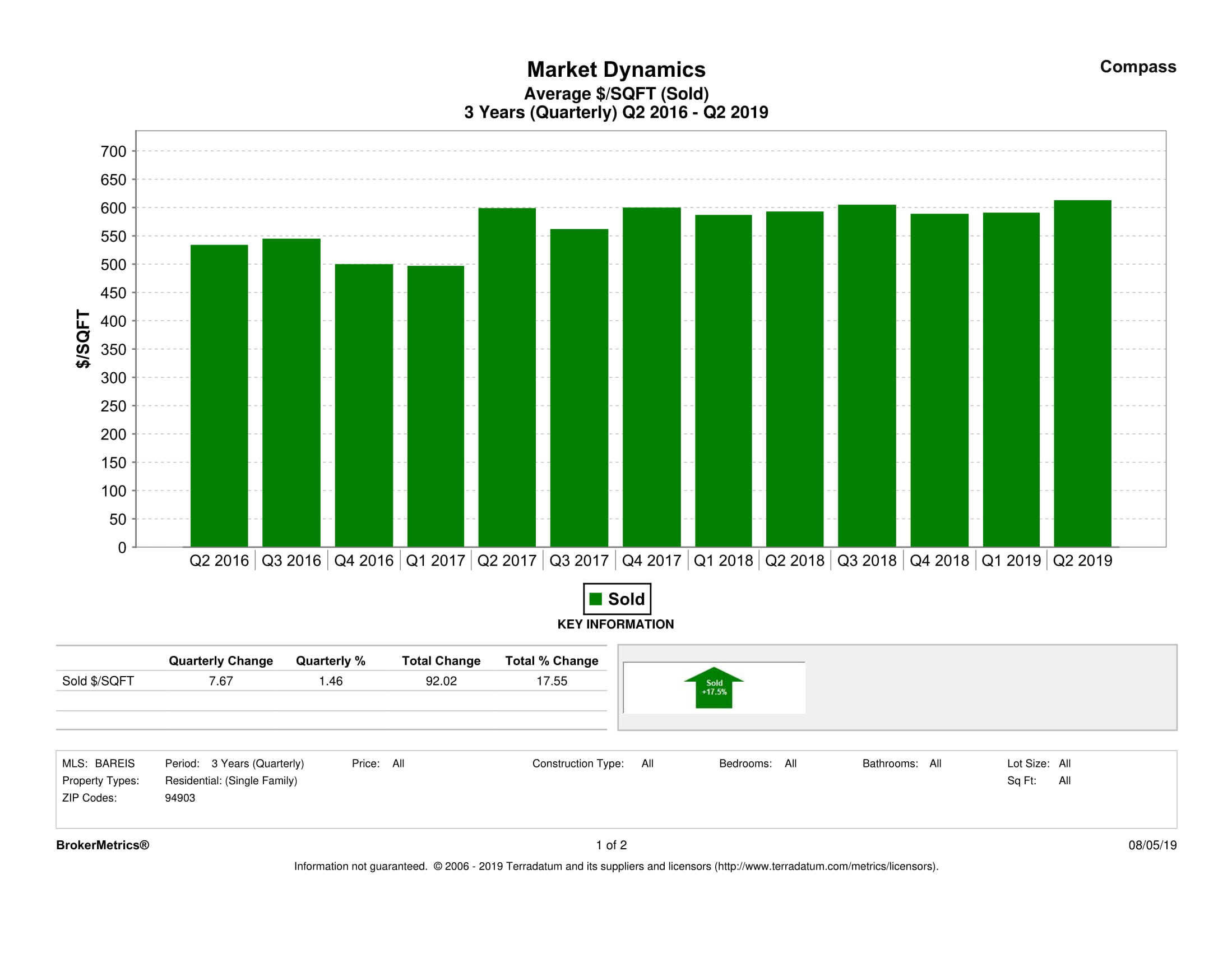Click the Q1 2017 axis label
Image resolution: width=1232 pixels, height=953 pixels.
click(435, 560)
